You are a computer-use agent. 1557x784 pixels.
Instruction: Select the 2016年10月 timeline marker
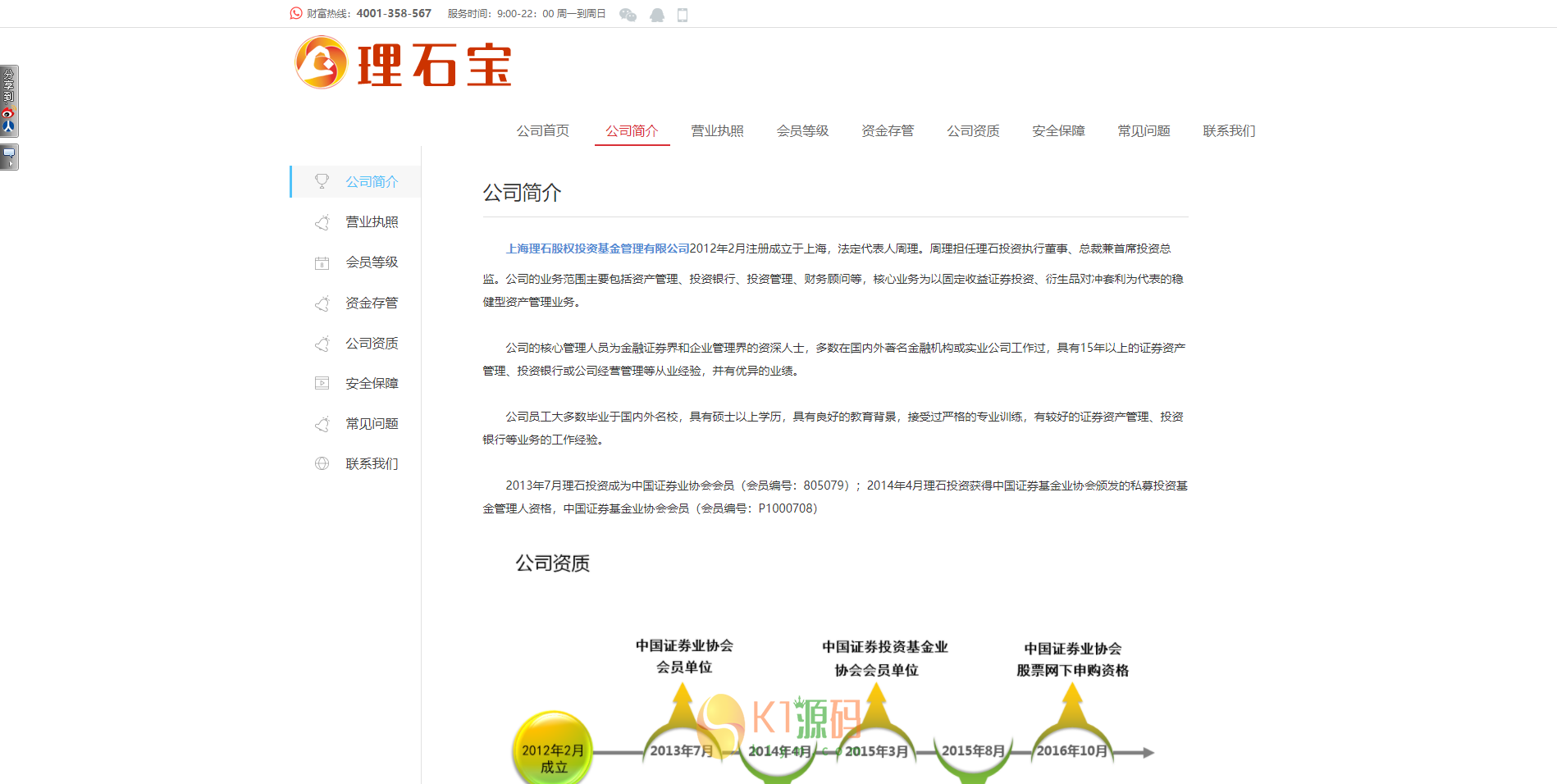pos(1072,751)
